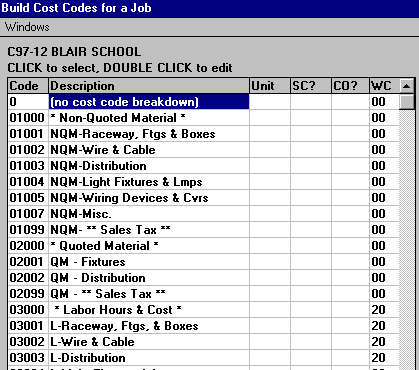Click the Description column header
This screenshot has height=370, width=419.
tap(149, 86)
